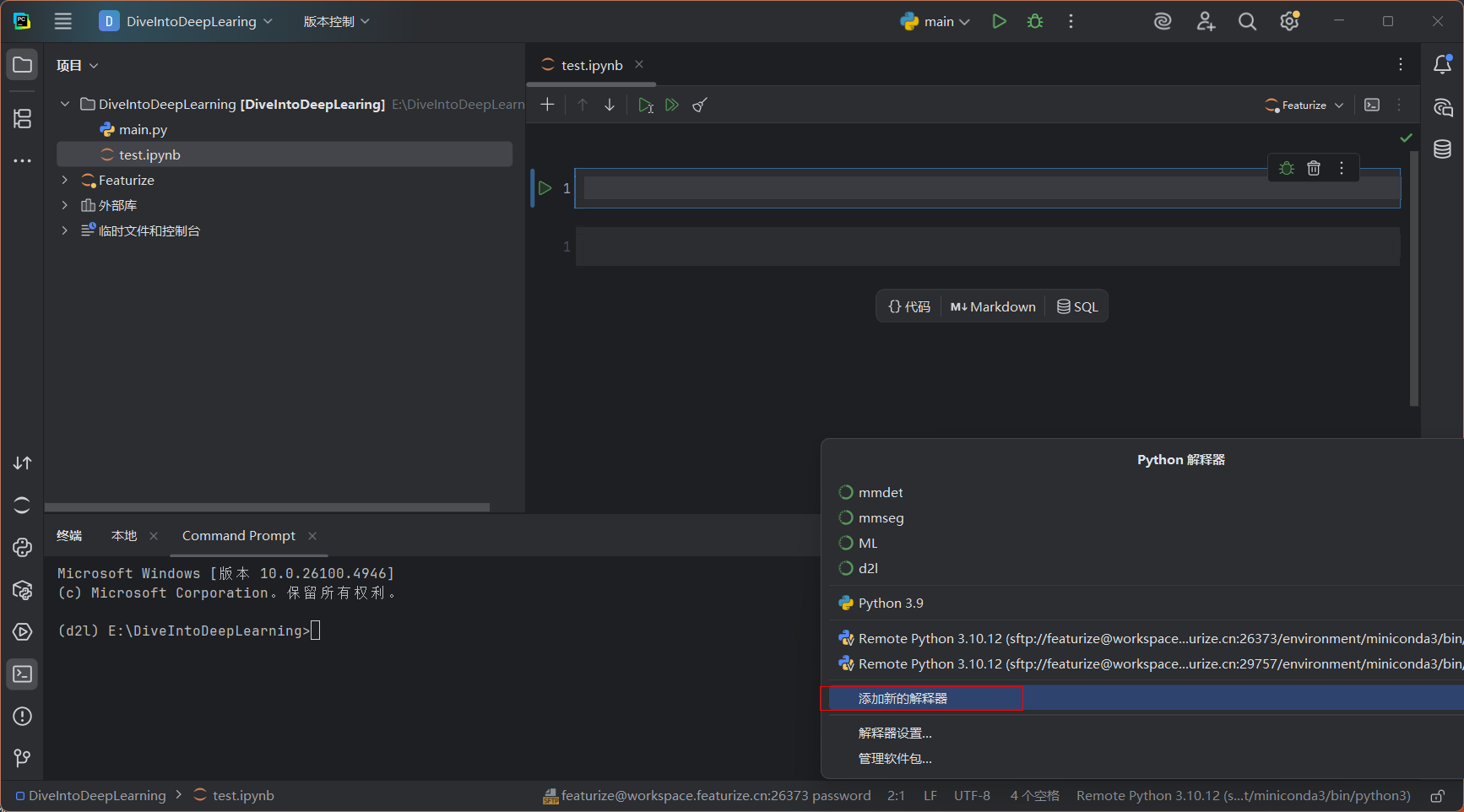Expand 临时文件和控制台 node
The image size is (1464, 812).
pos(65,230)
